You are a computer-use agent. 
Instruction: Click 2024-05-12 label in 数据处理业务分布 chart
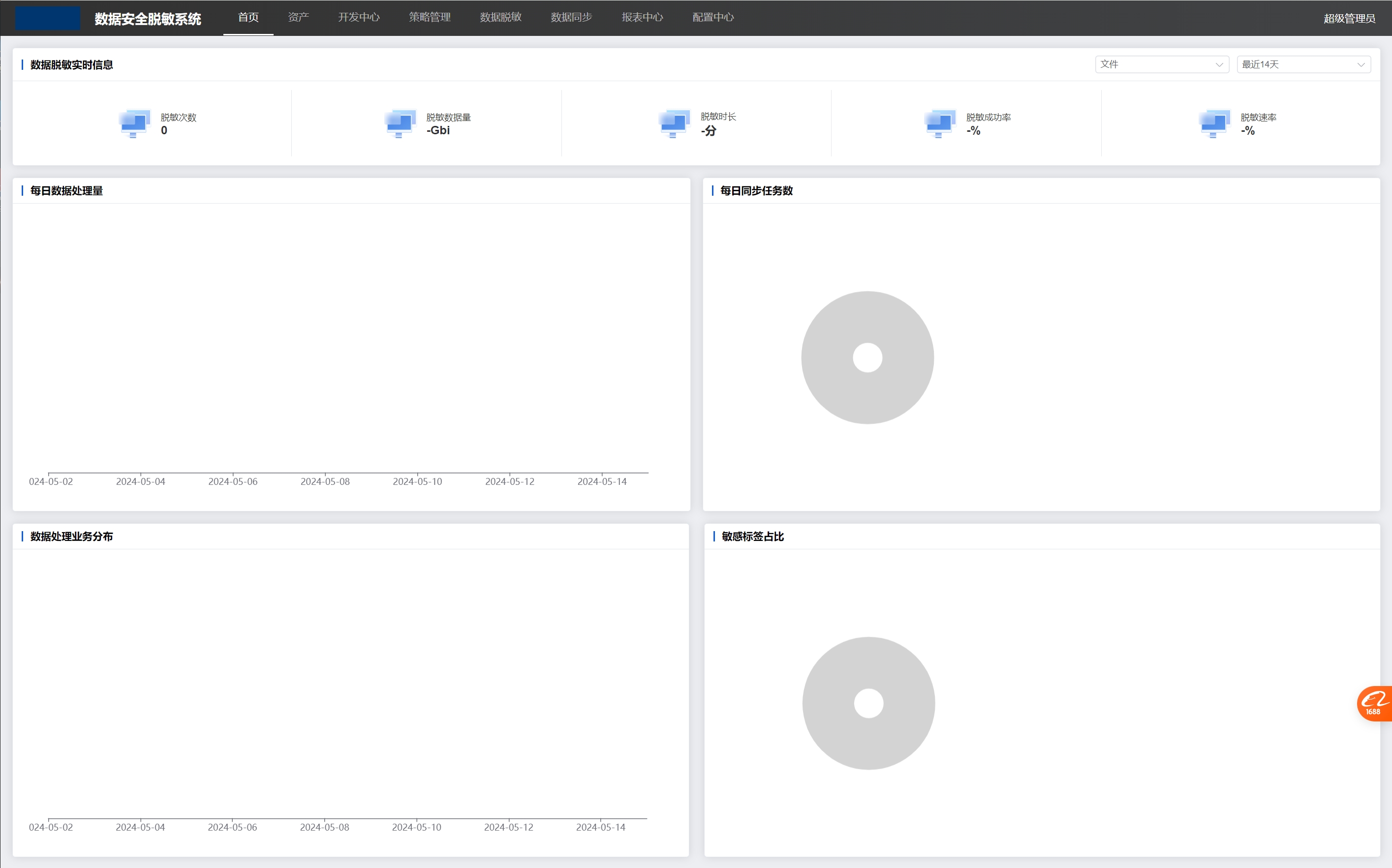point(509,827)
